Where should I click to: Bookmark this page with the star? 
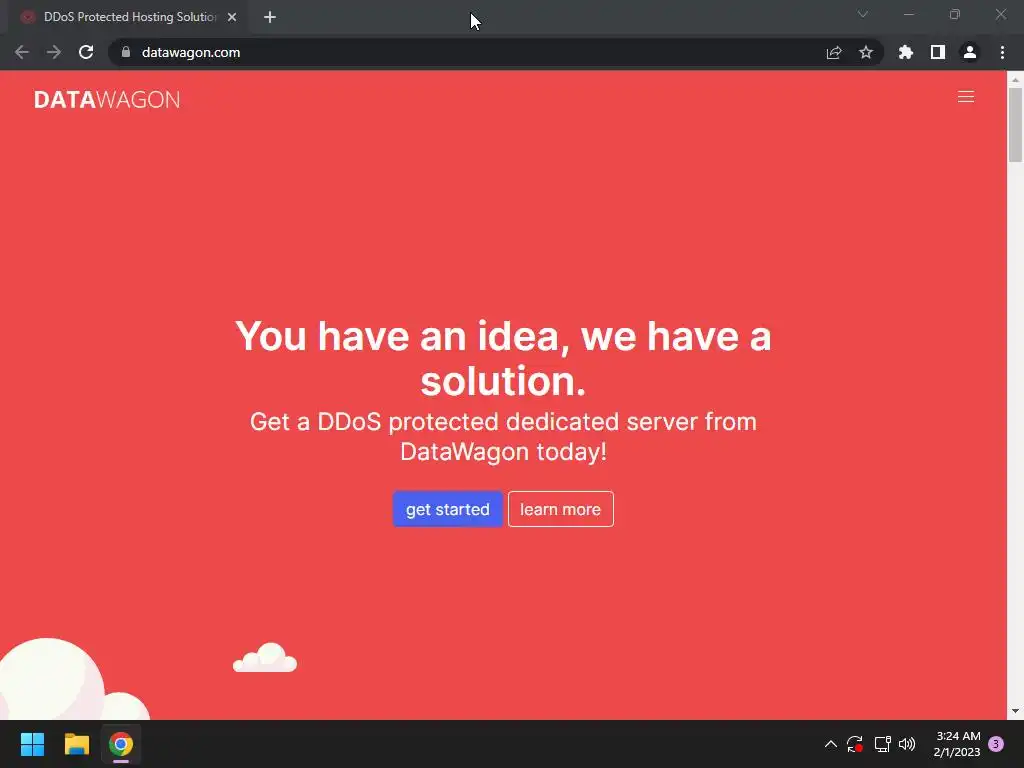coord(866,52)
